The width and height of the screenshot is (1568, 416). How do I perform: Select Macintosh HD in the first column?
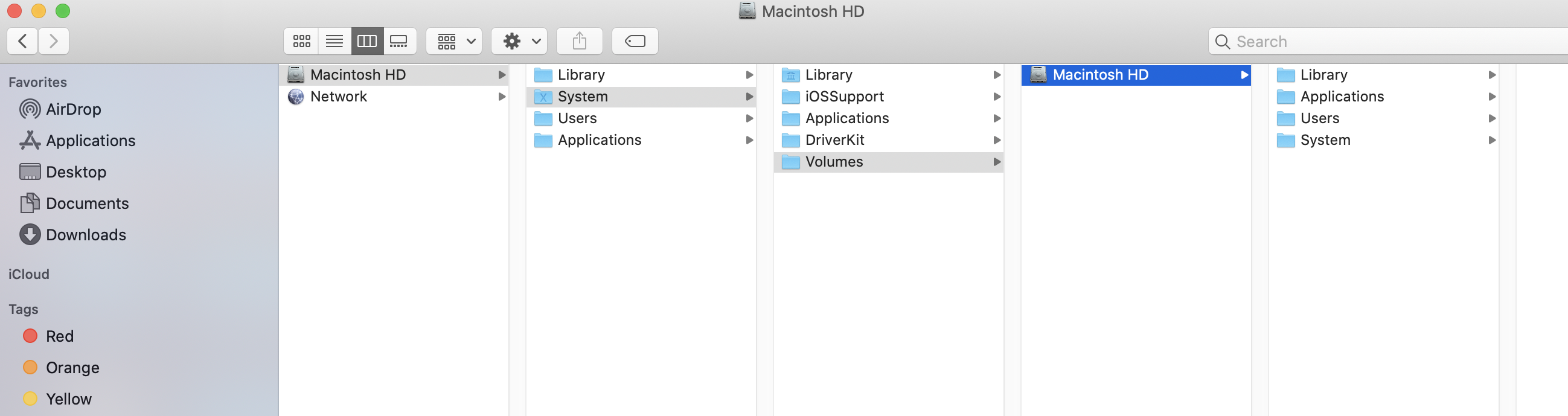click(394, 75)
